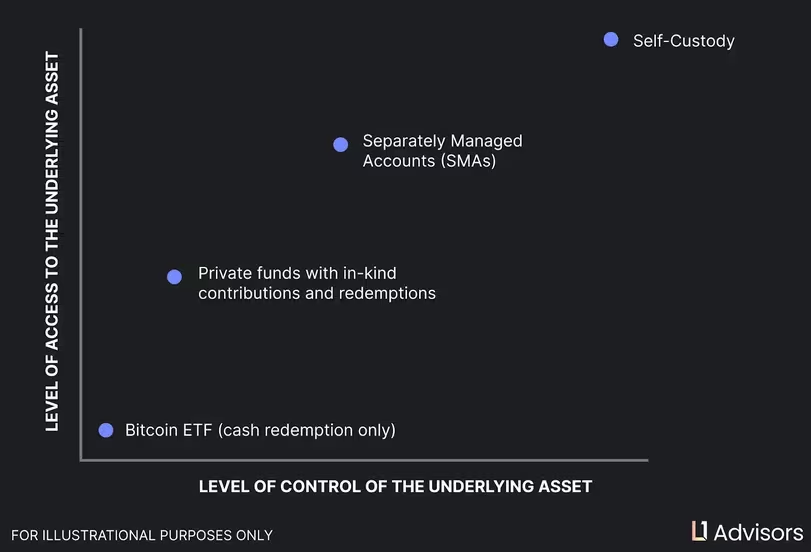
Task: Click the origin corner where axes meet
Action: point(81,461)
